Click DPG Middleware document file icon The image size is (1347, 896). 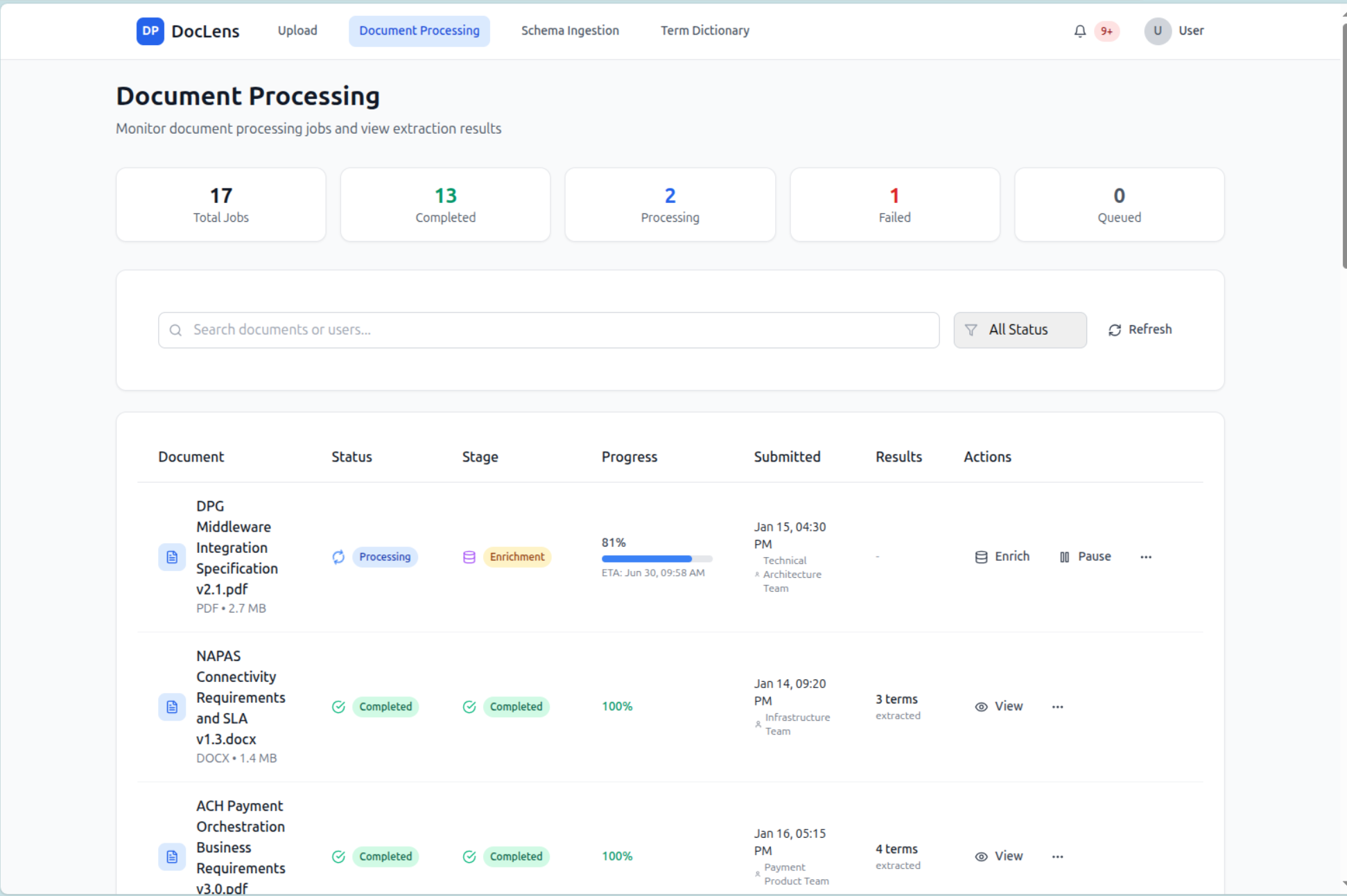click(172, 557)
